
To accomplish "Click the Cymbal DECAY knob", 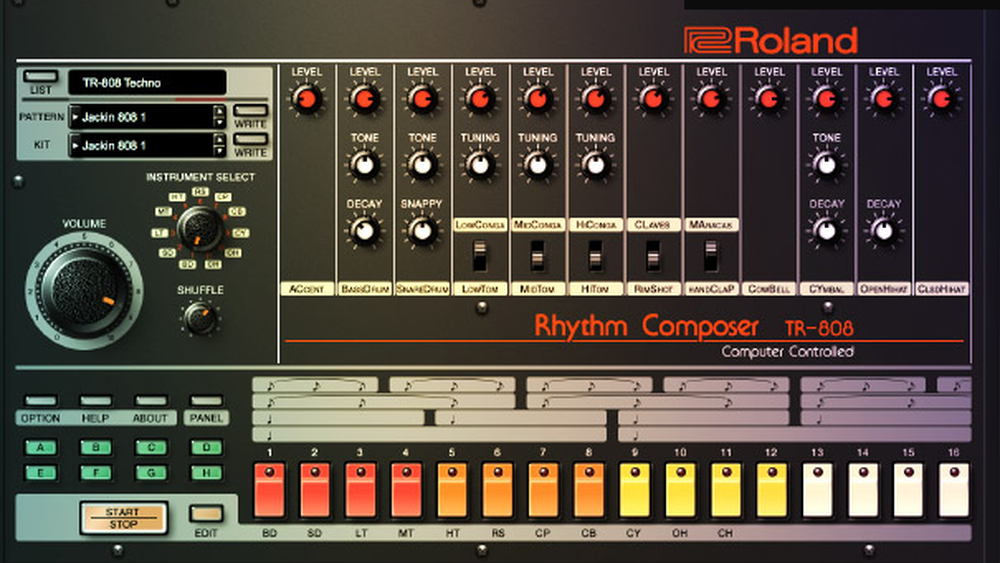I will point(827,230).
